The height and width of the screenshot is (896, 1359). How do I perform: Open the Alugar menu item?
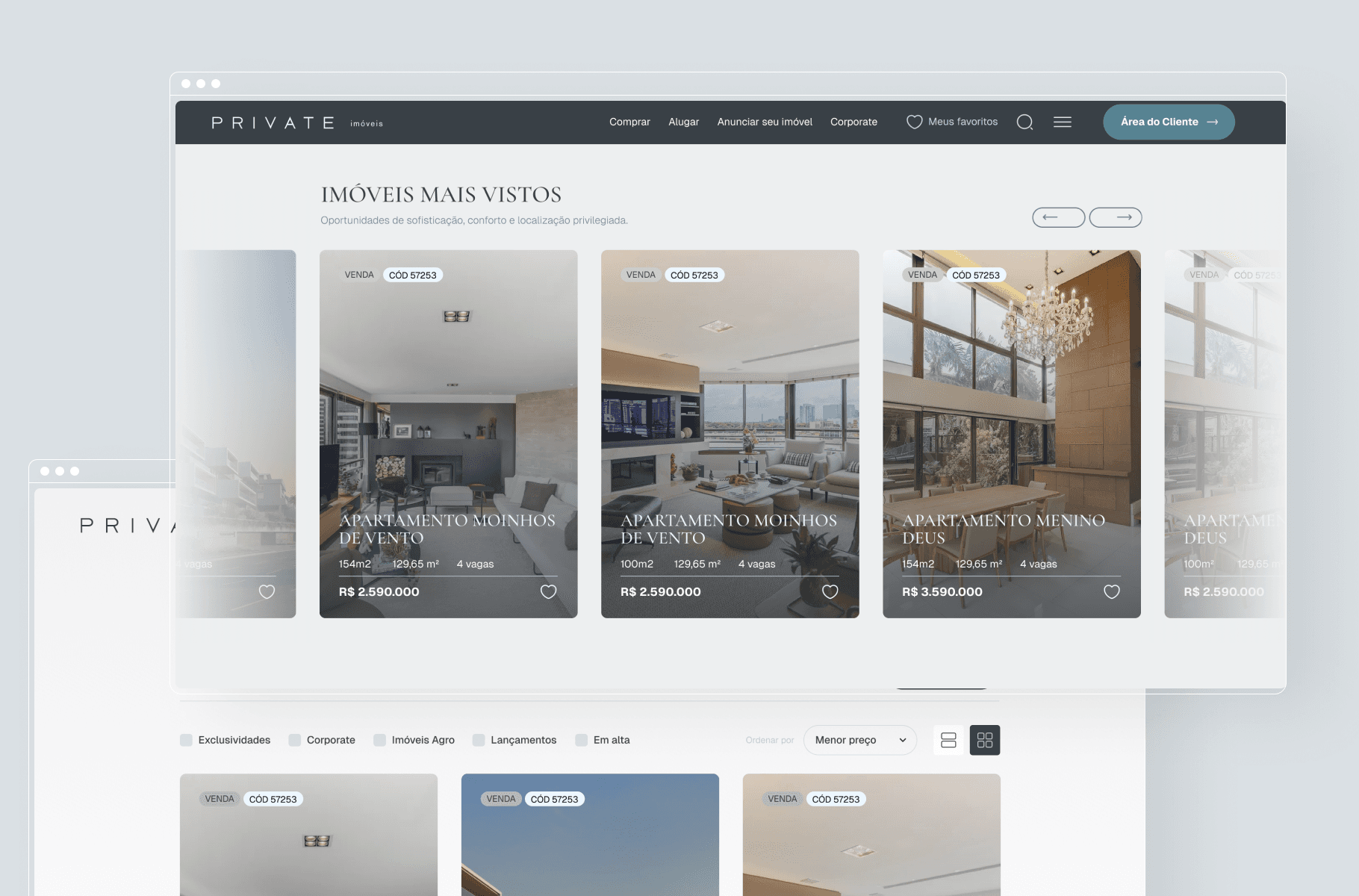[x=683, y=122]
